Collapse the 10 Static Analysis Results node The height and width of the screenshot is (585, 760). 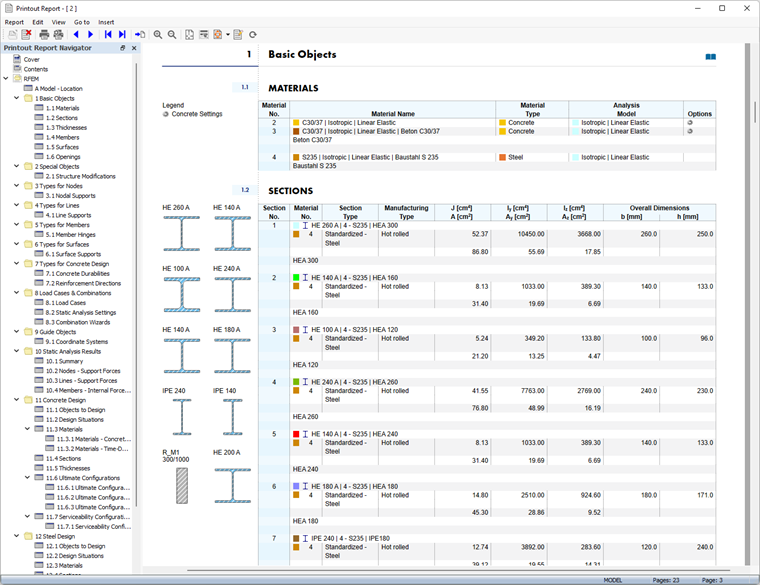coord(16,351)
